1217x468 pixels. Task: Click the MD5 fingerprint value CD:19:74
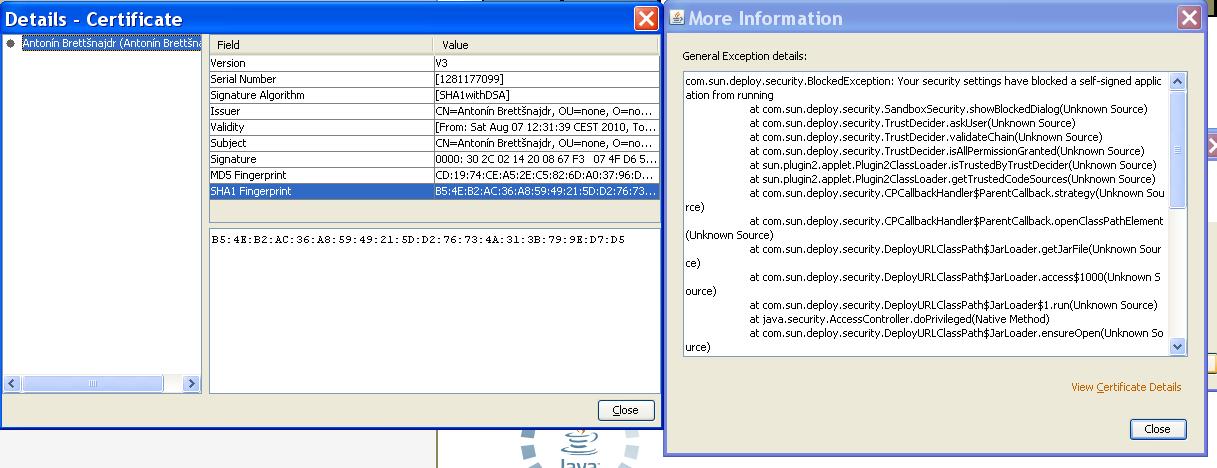click(546, 175)
